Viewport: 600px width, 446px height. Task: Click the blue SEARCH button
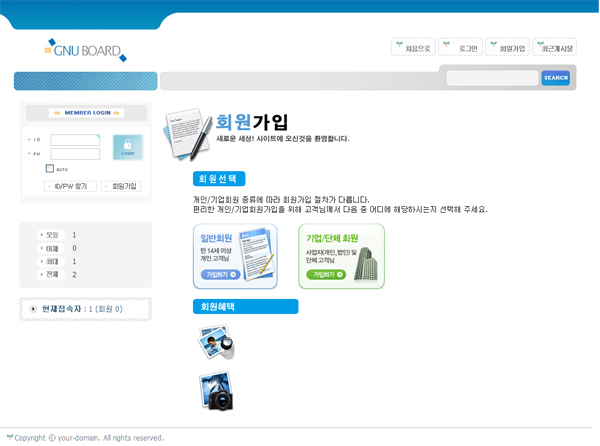(556, 78)
